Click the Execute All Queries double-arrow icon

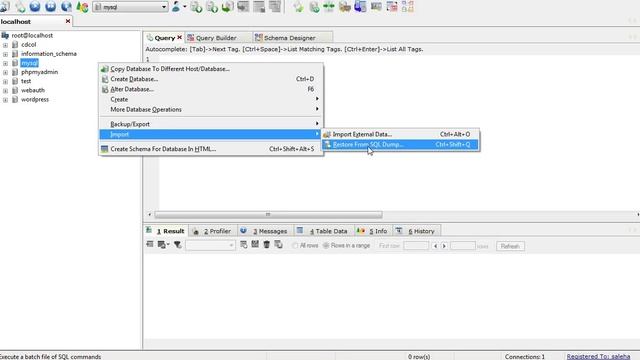pyautogui.click(x=51, y=7)
